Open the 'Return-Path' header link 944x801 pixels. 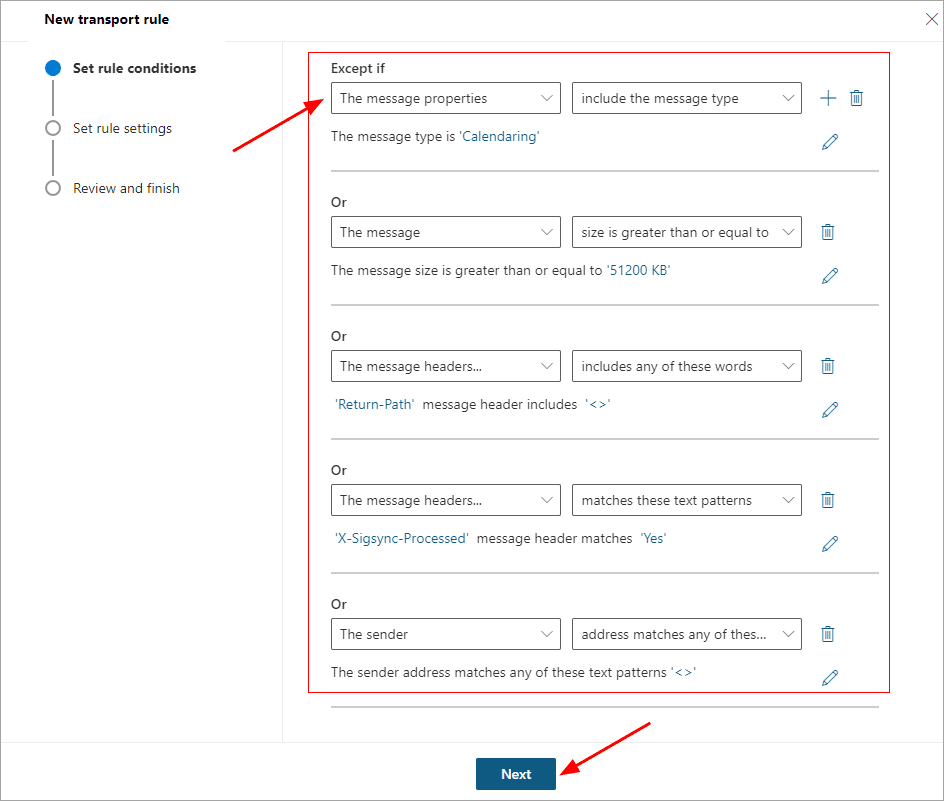point(374,404)
